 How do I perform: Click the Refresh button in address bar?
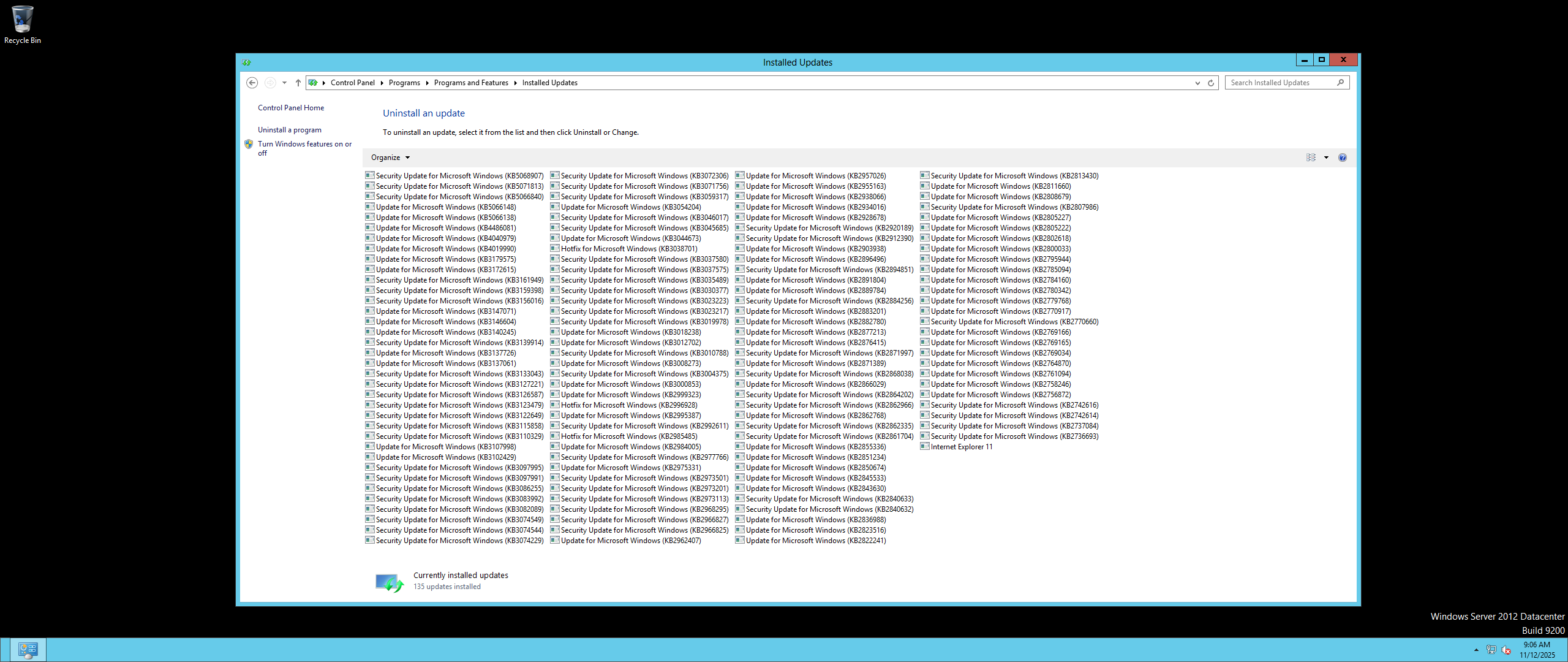pos(1211,83)
